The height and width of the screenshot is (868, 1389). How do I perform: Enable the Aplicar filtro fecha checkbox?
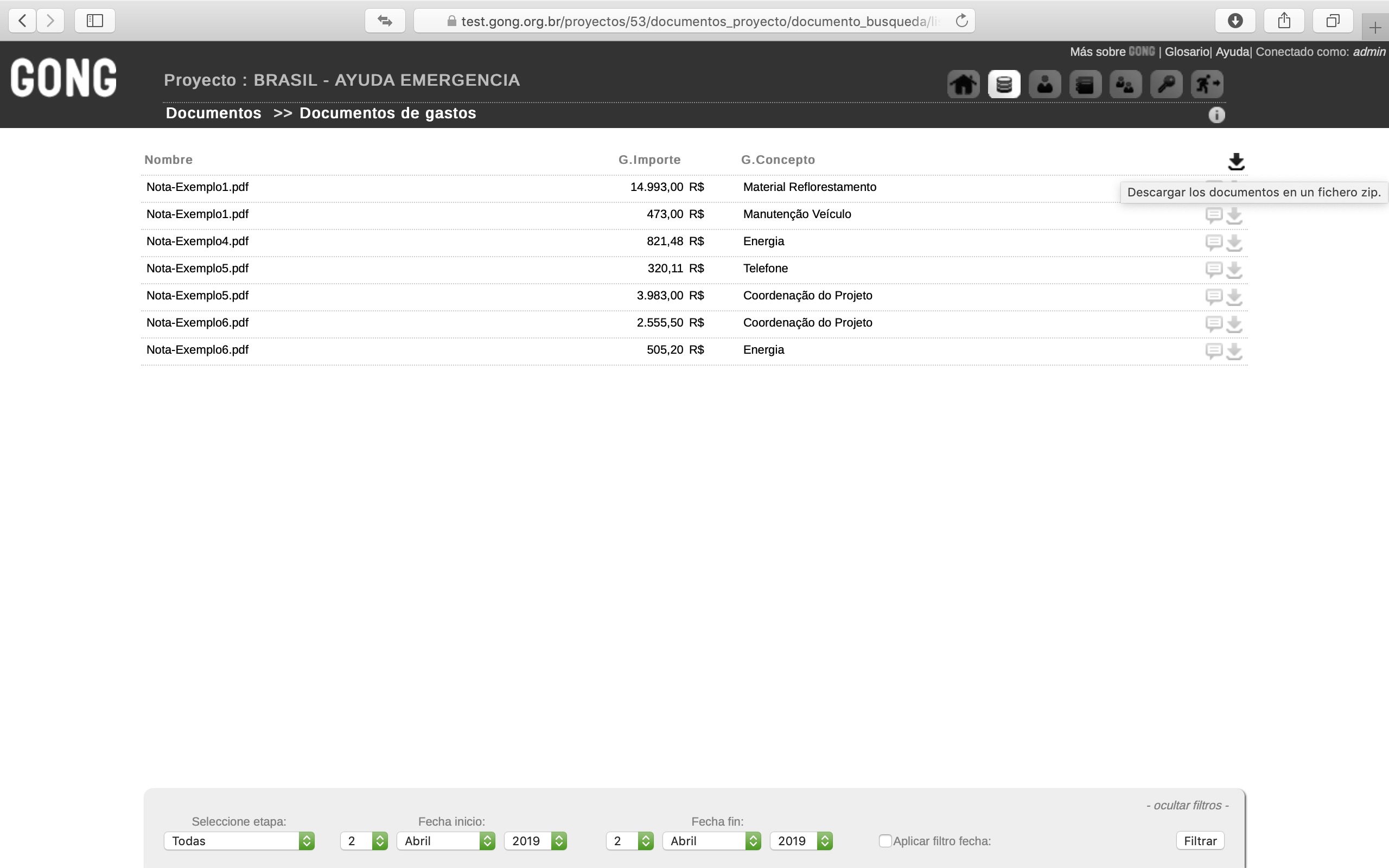[885, 840]
